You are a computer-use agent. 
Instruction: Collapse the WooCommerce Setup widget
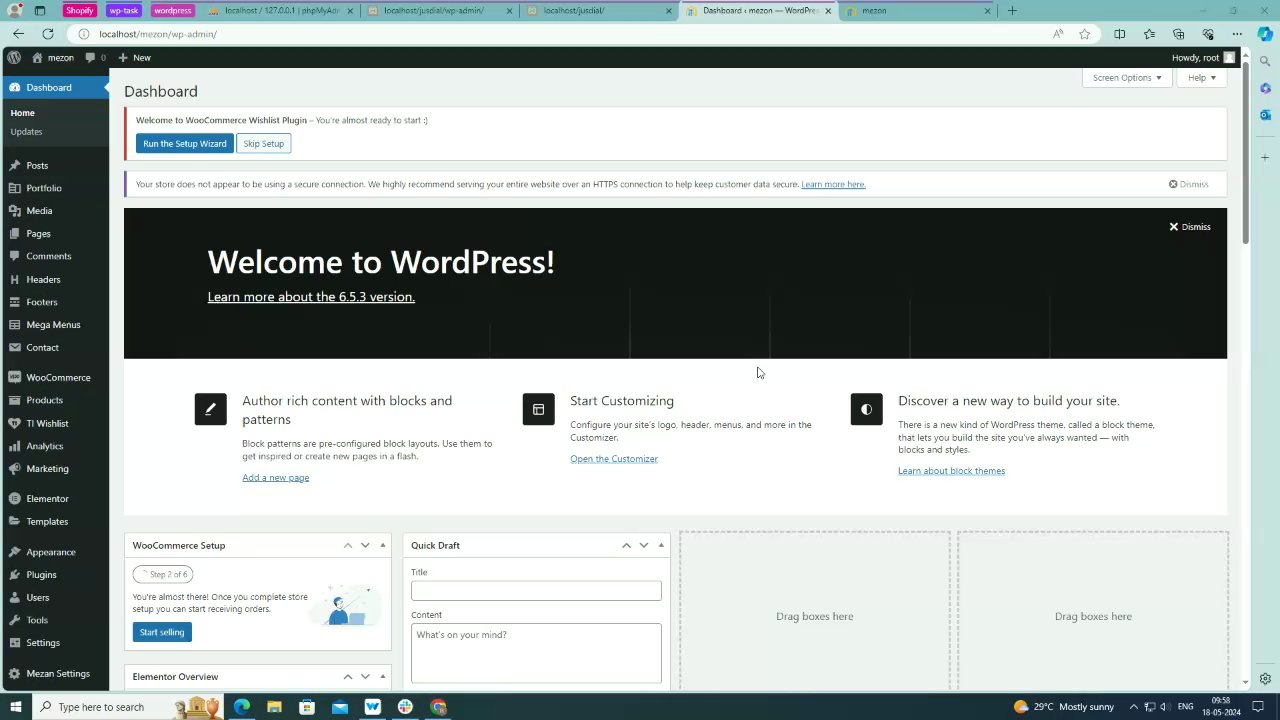click(x=382, y=545)
